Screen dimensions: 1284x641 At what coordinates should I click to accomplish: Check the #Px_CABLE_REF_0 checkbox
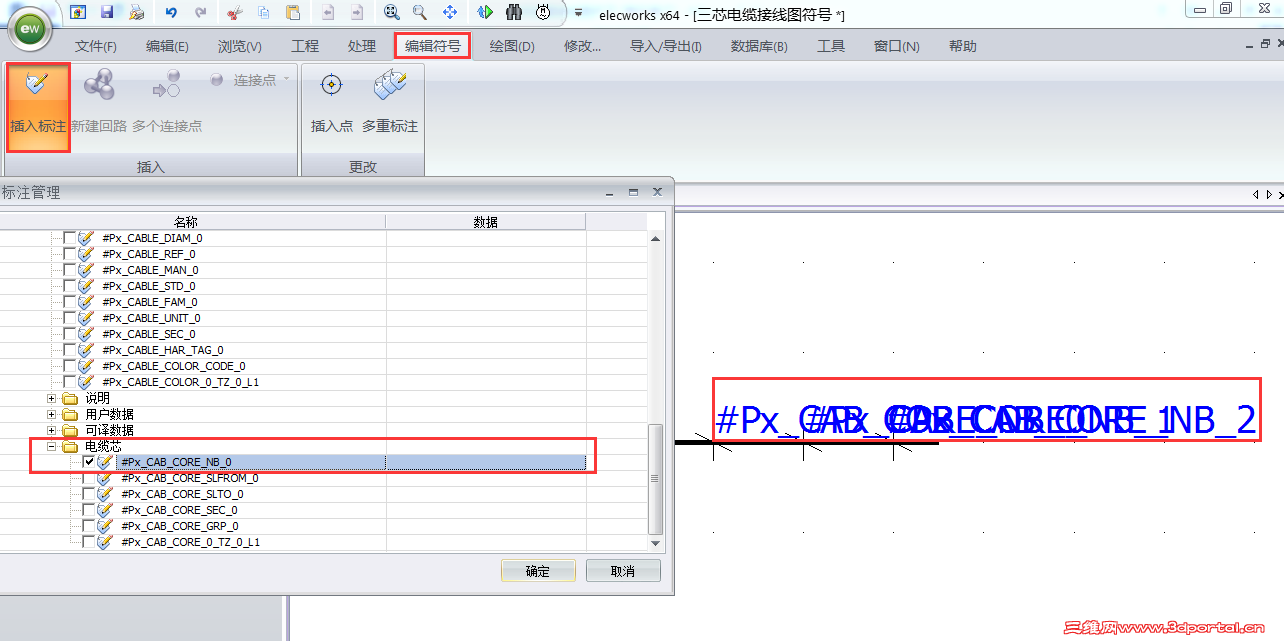tap(69, 254)
